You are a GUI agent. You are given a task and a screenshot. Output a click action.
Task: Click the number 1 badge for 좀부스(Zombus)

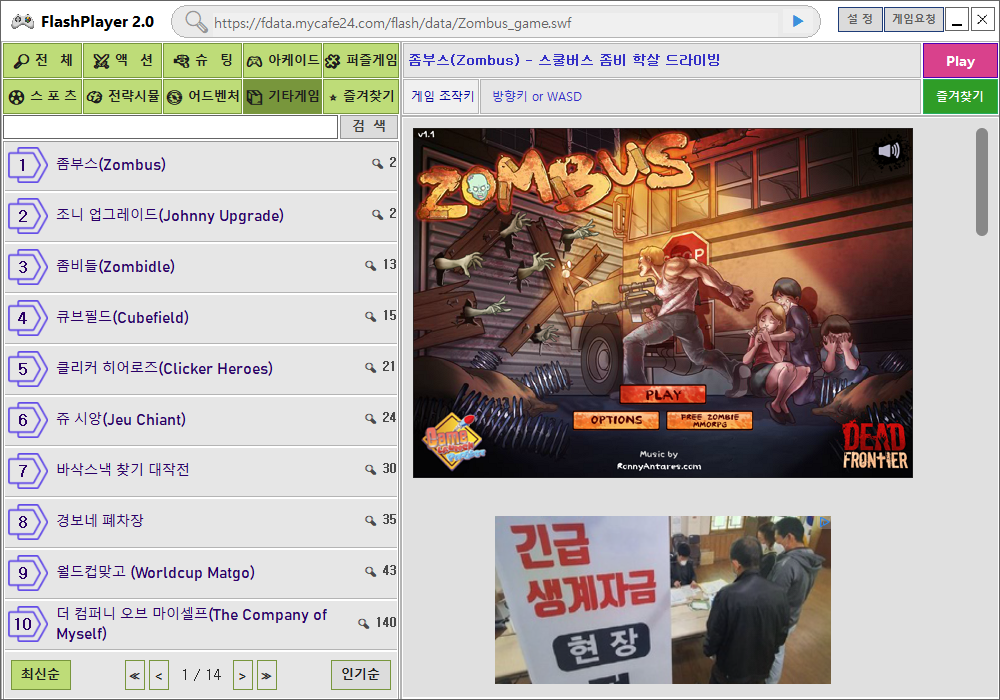[x=27, y=165]
